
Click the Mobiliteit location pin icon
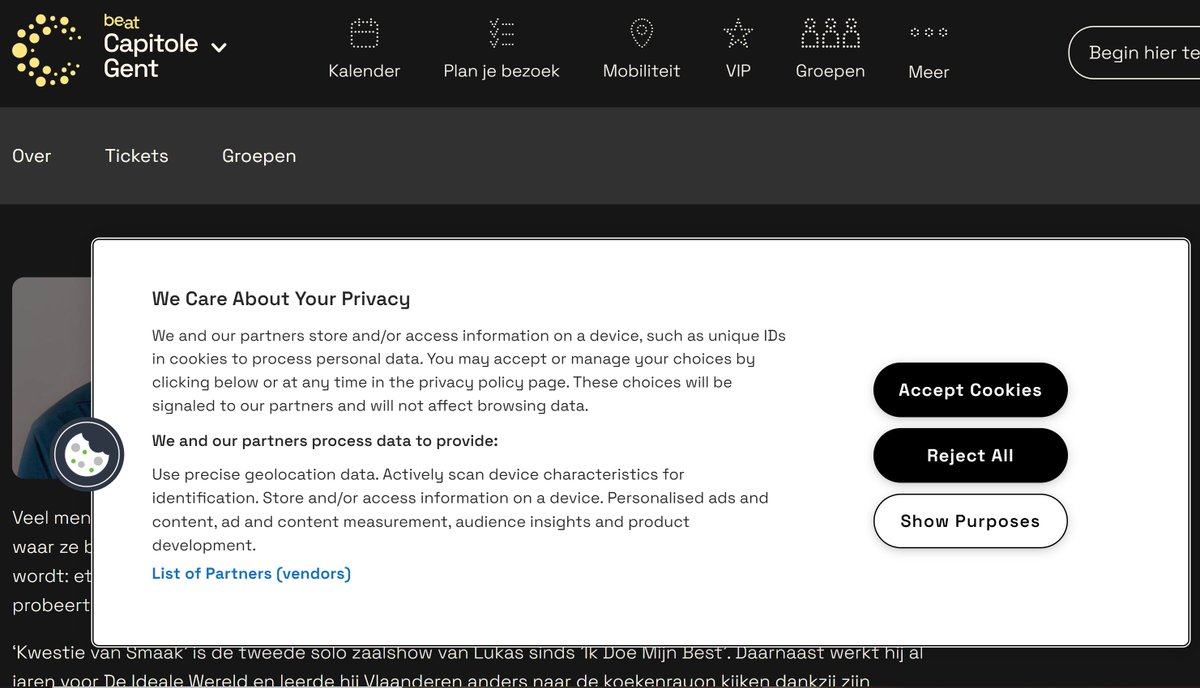pyautogui.click(x=641, y=33)
